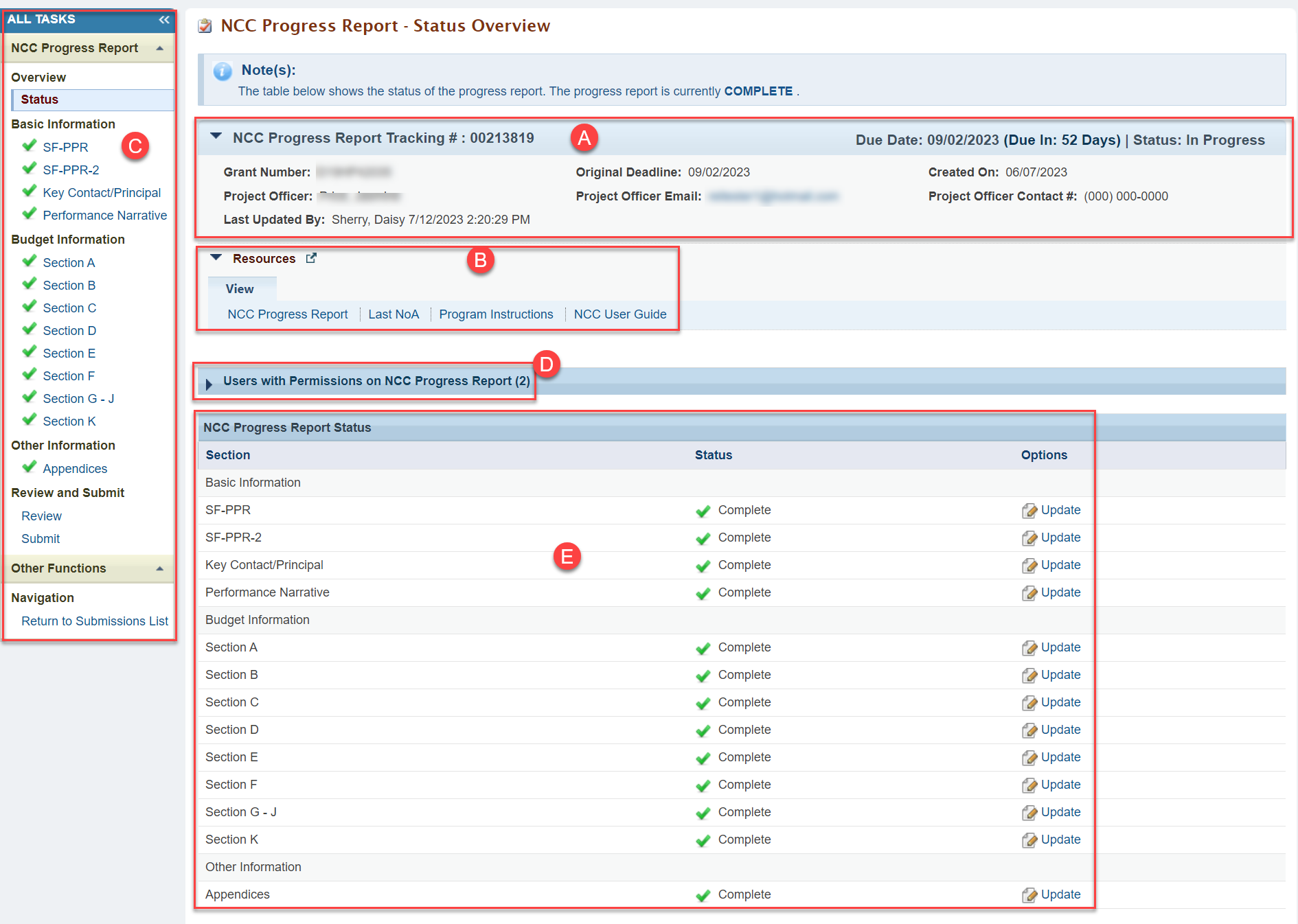
Task: Click green checkmark in Section K status row
Action: tap(703, 841)
